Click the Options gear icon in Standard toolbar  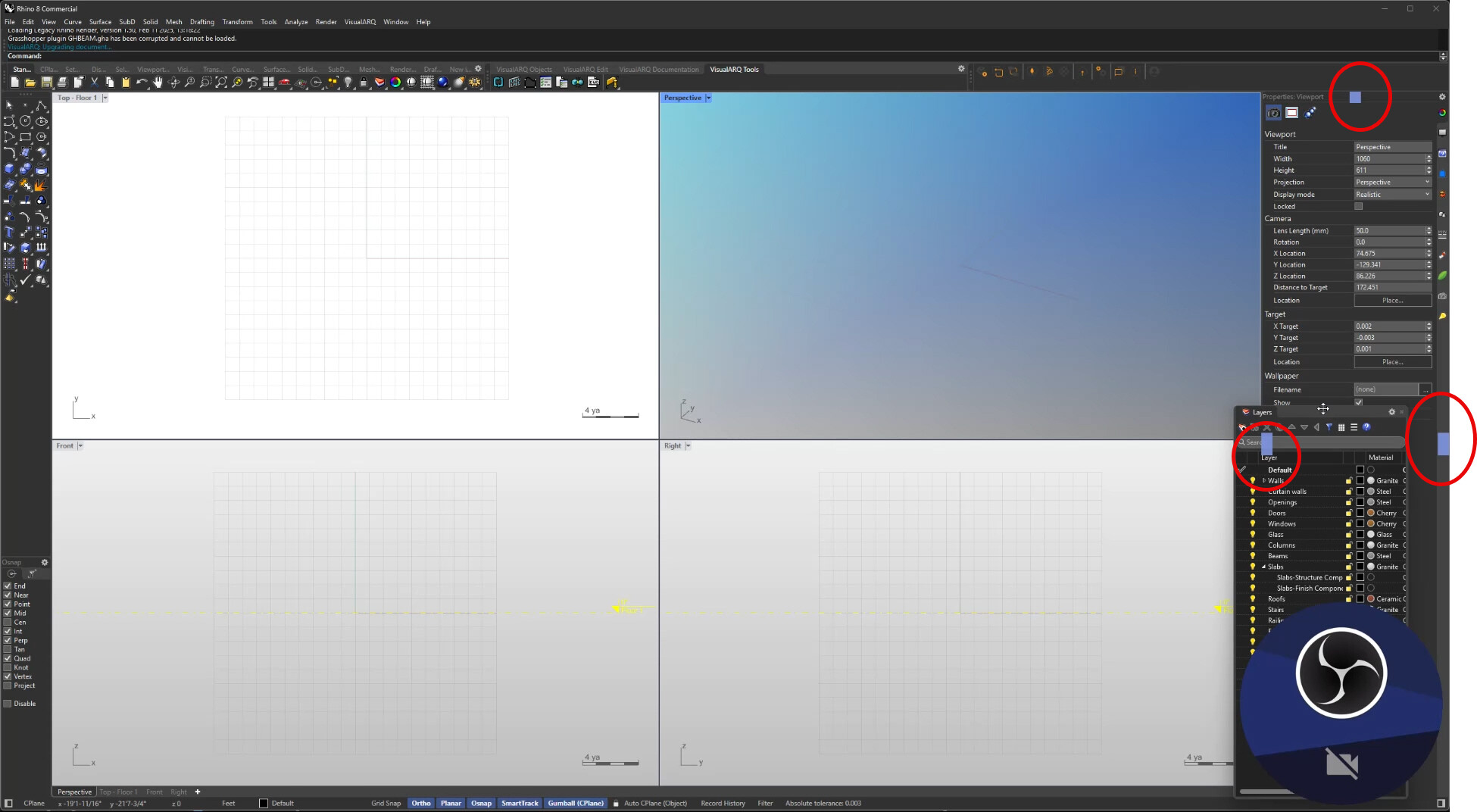point(475,83)
